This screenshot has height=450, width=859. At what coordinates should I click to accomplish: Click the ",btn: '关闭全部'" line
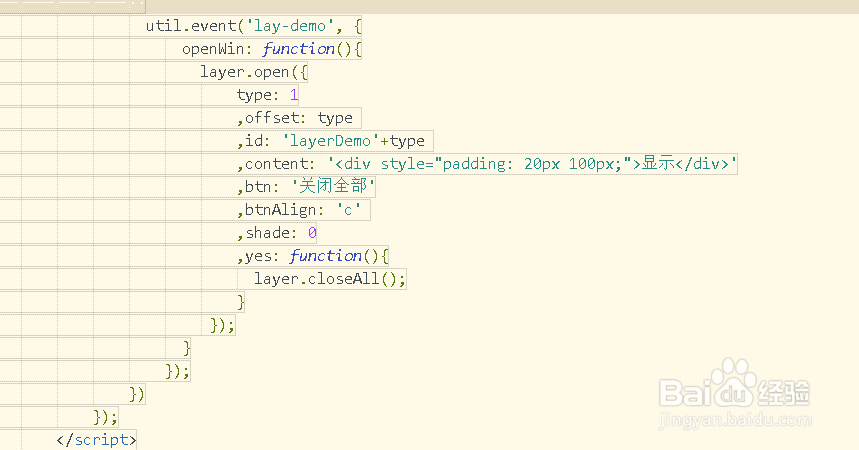coord(306,187)
